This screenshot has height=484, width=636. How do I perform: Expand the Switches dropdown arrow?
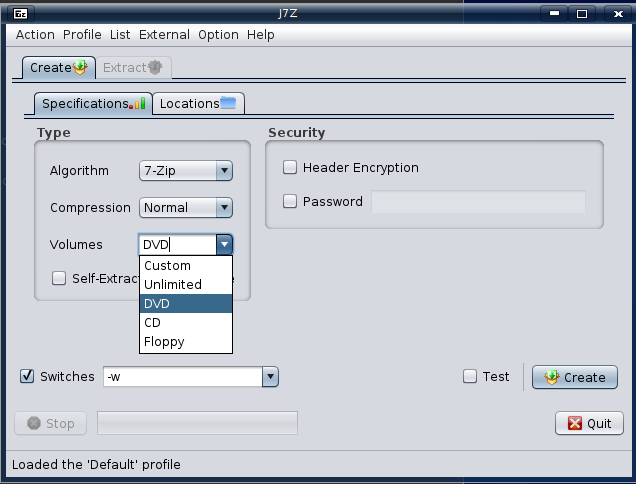(270, 377)
